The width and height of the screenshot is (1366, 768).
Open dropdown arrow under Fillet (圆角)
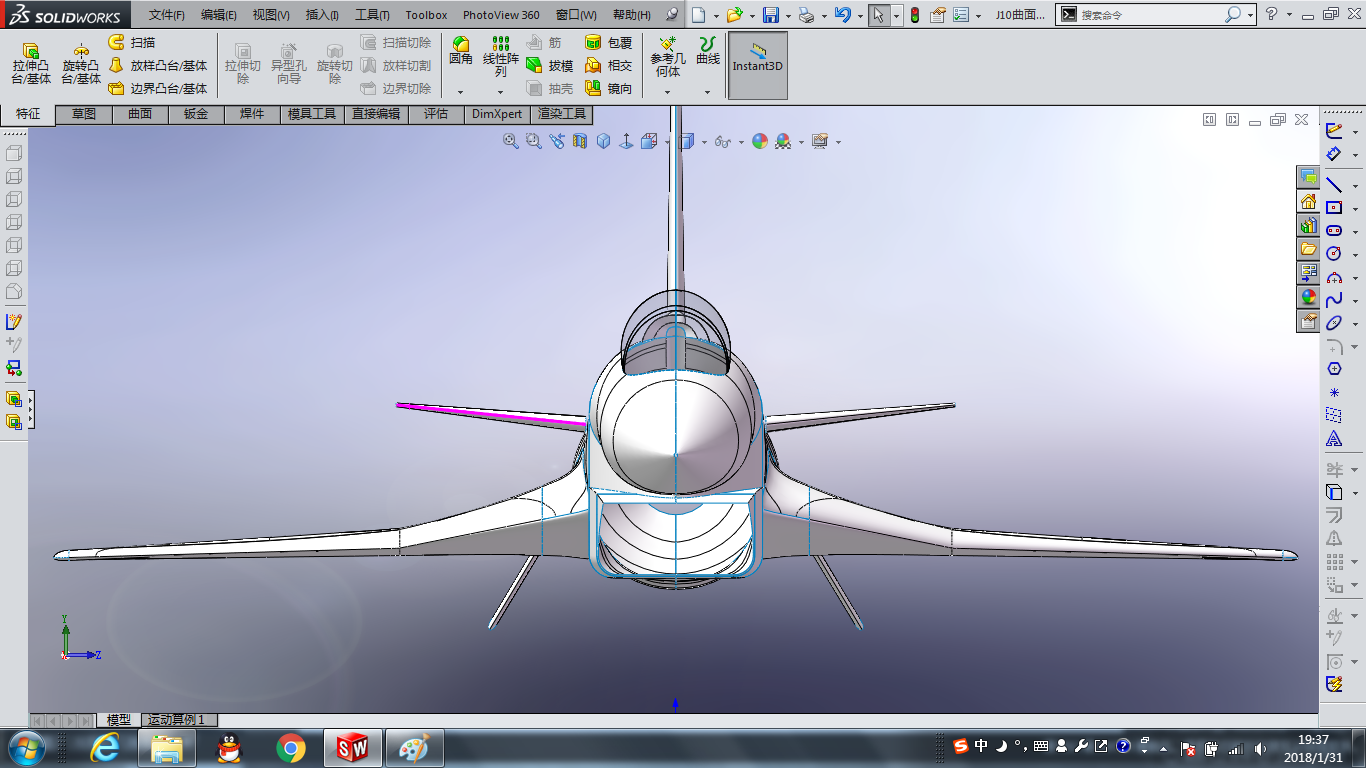[461, 92]
